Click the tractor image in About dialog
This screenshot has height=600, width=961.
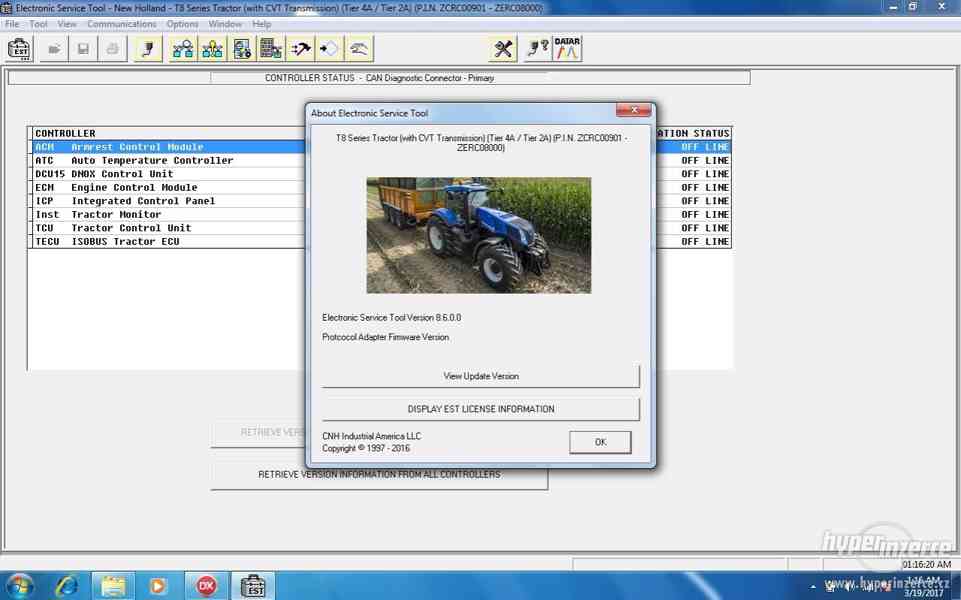[479, 235]
